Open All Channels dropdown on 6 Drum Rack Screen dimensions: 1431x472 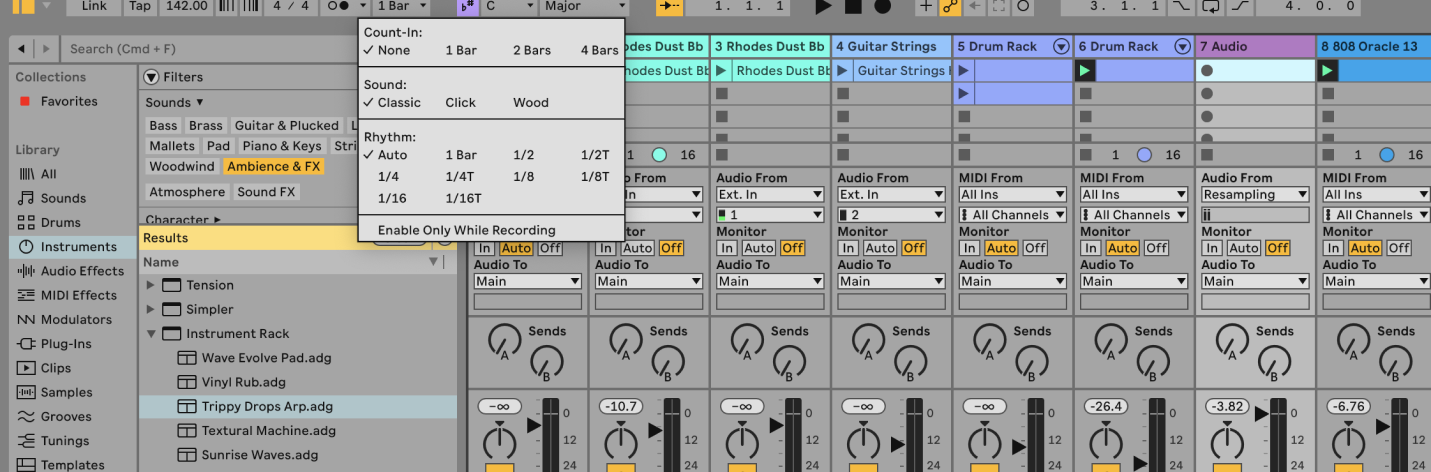(1134, 215)
